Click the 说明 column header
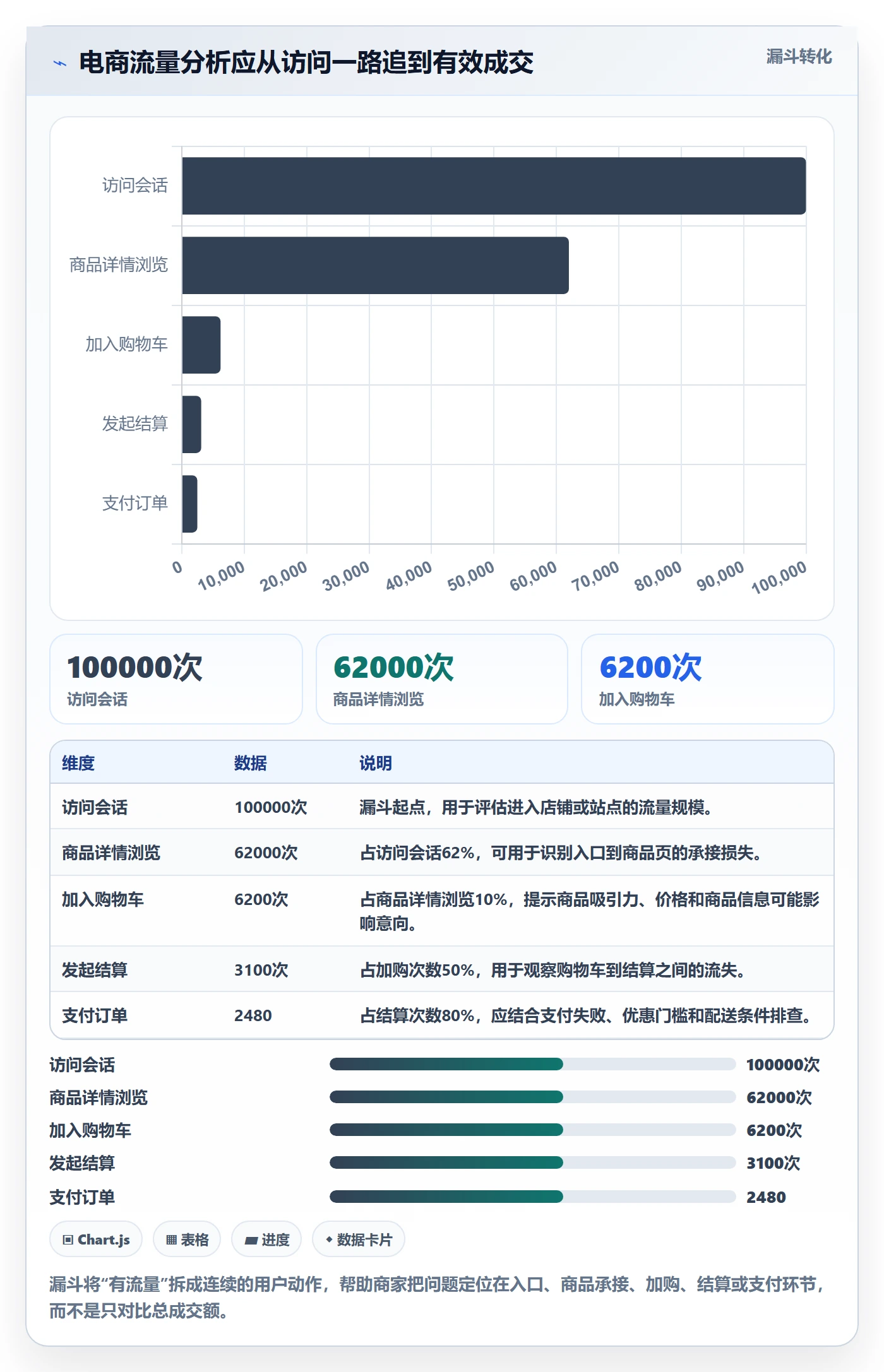The height and width of the screenshot is (1372, 884). tap(376, 763)
